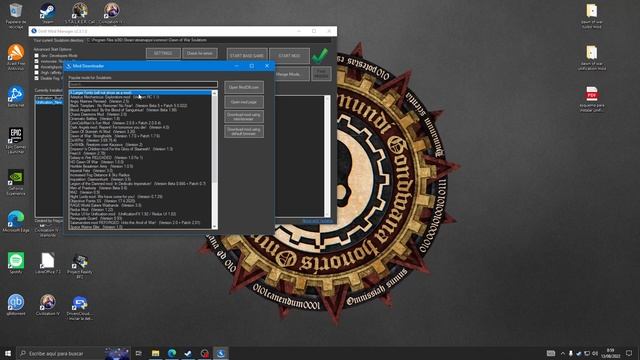Click the mod list scrollbar up arrow
The width and height of the screenshot is (640, 360).
point(214,93)
